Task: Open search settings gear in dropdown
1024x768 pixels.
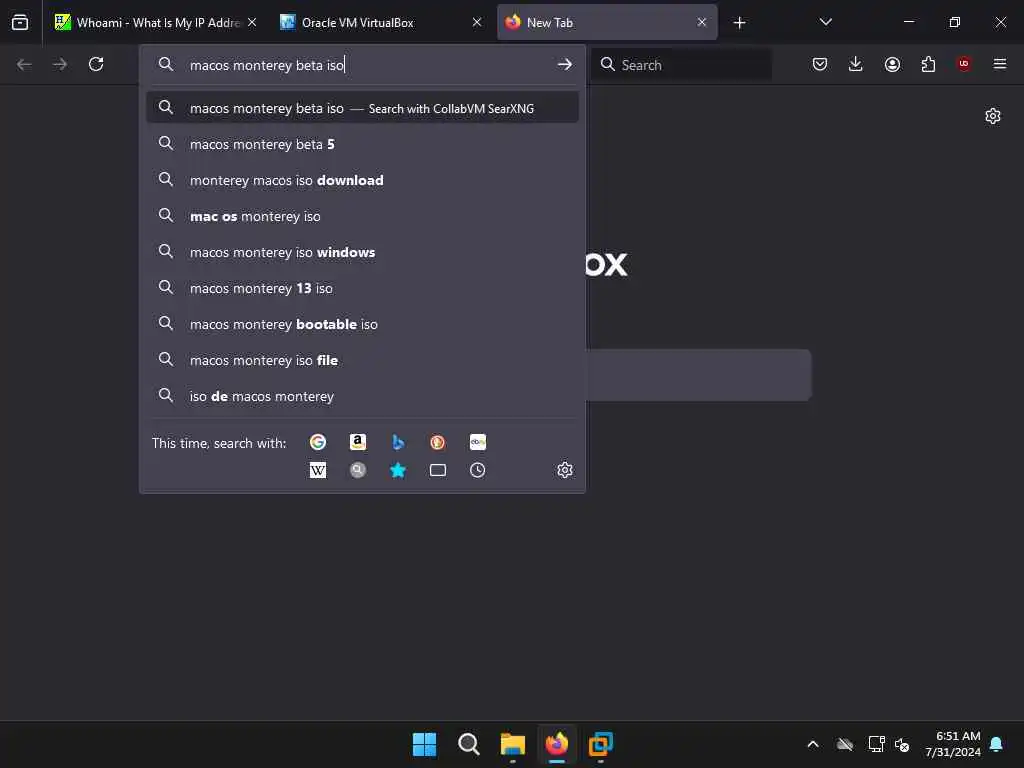Action: [565, 470]
